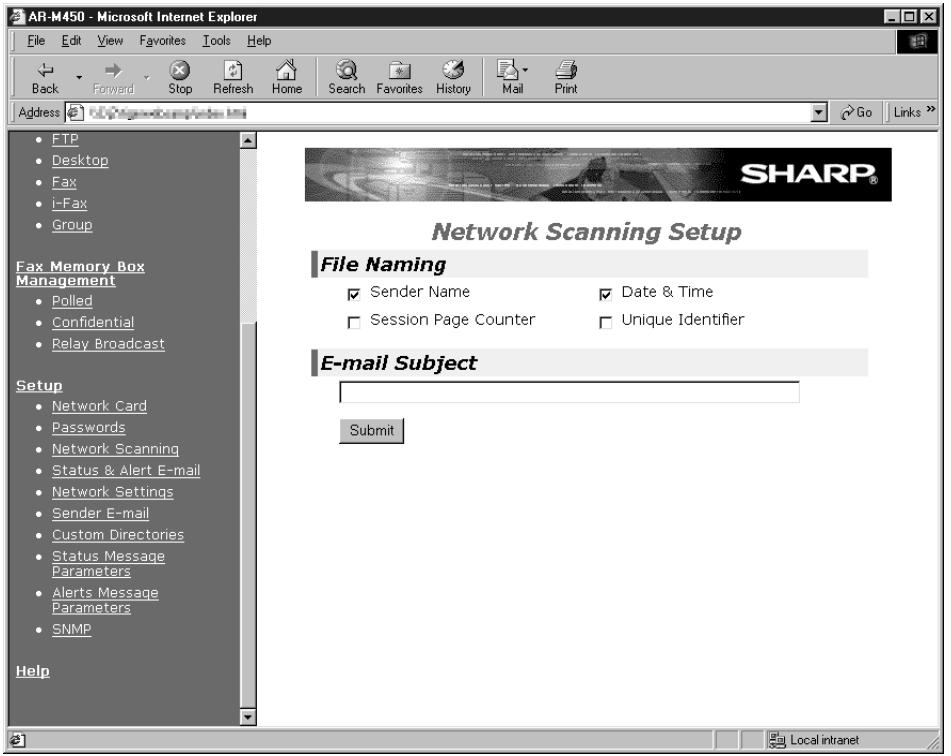Print the page with Print icon
Image resolution: width=951 pixels, height=756 pixels.
[x=566, y=70]
